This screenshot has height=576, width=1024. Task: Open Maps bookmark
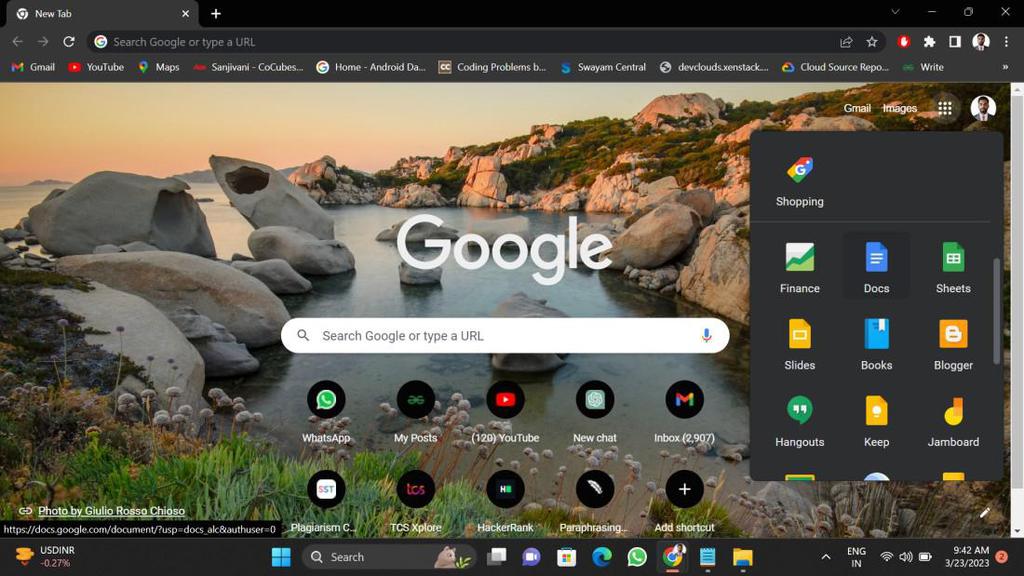point(159,67)
